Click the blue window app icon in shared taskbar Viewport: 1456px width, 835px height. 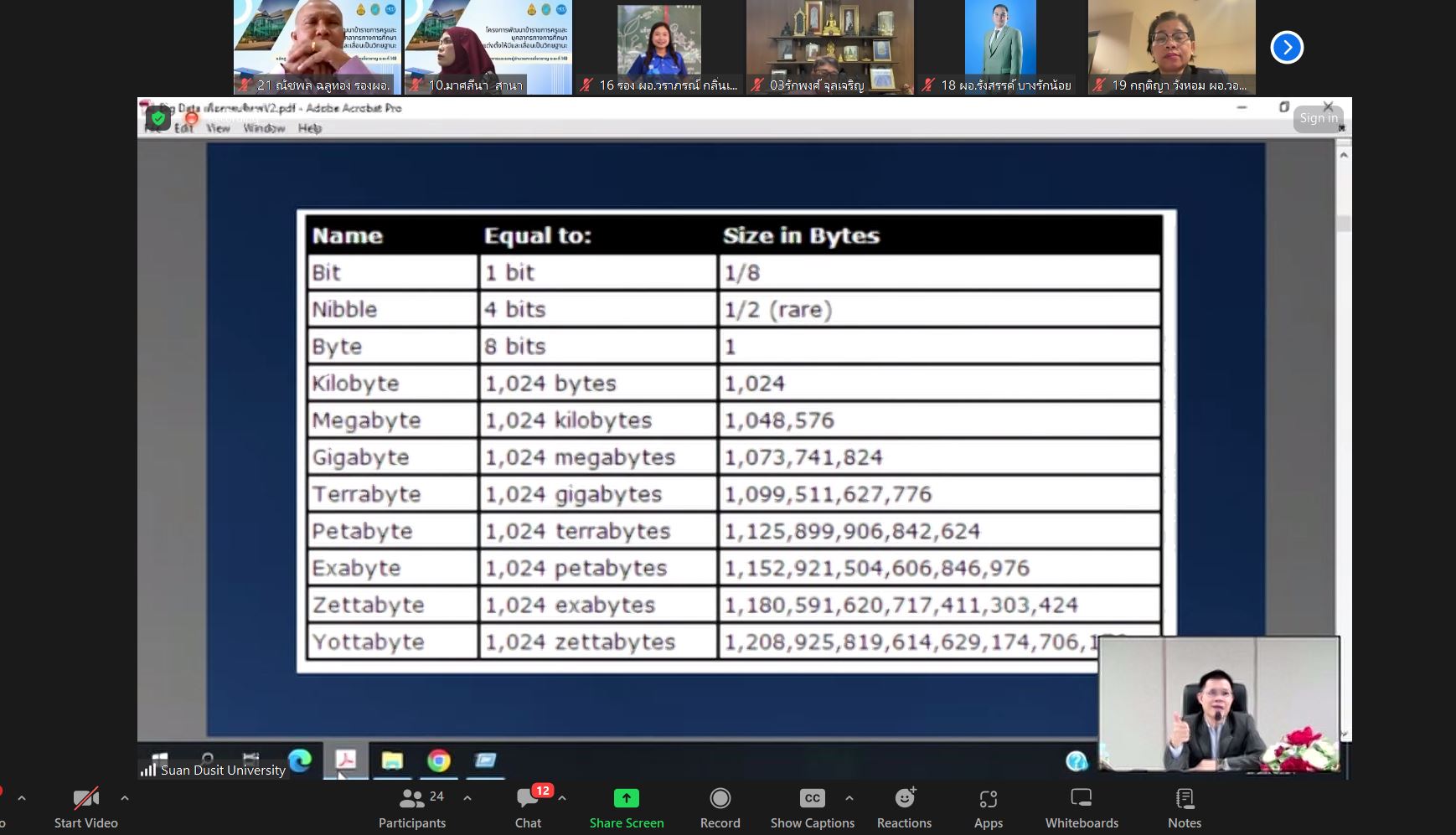pos(485,760)
